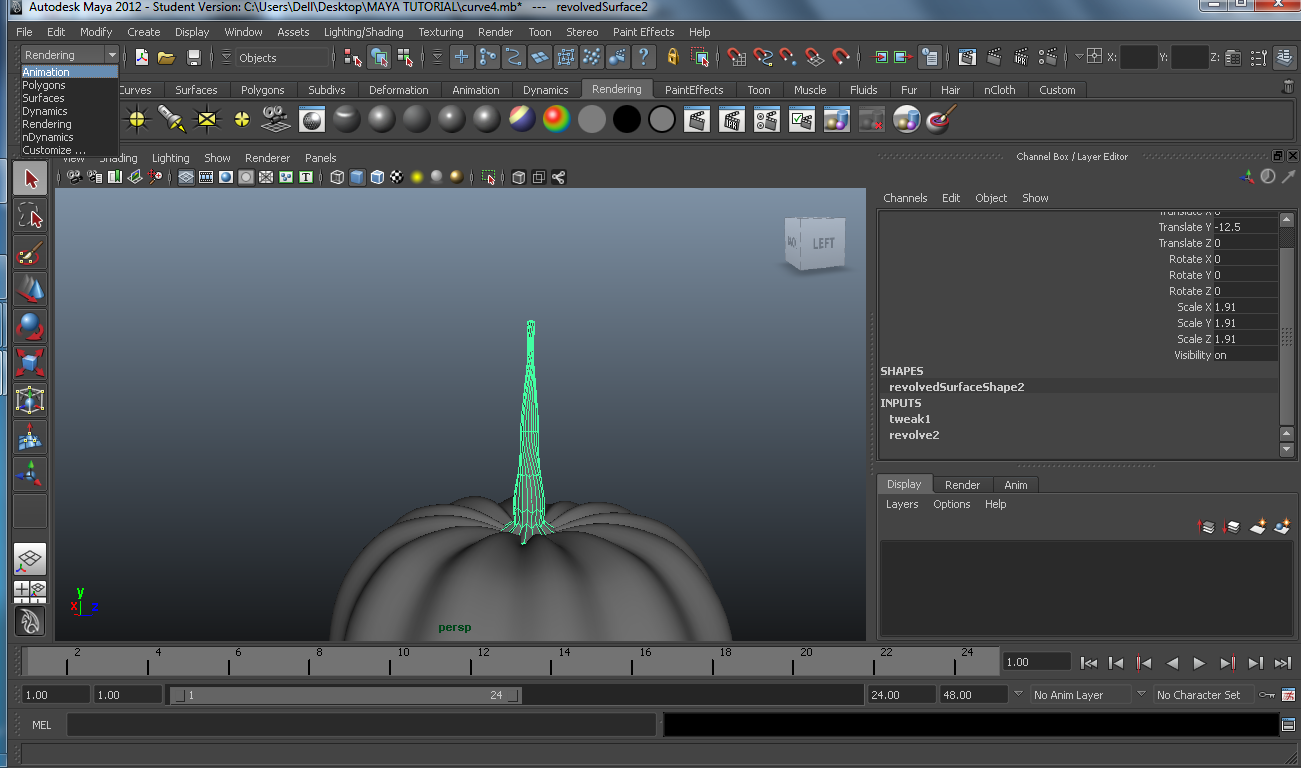Screen dimensions: 1301x768
Task: Open the viewport Renderer menu
Action: (267, 158)
